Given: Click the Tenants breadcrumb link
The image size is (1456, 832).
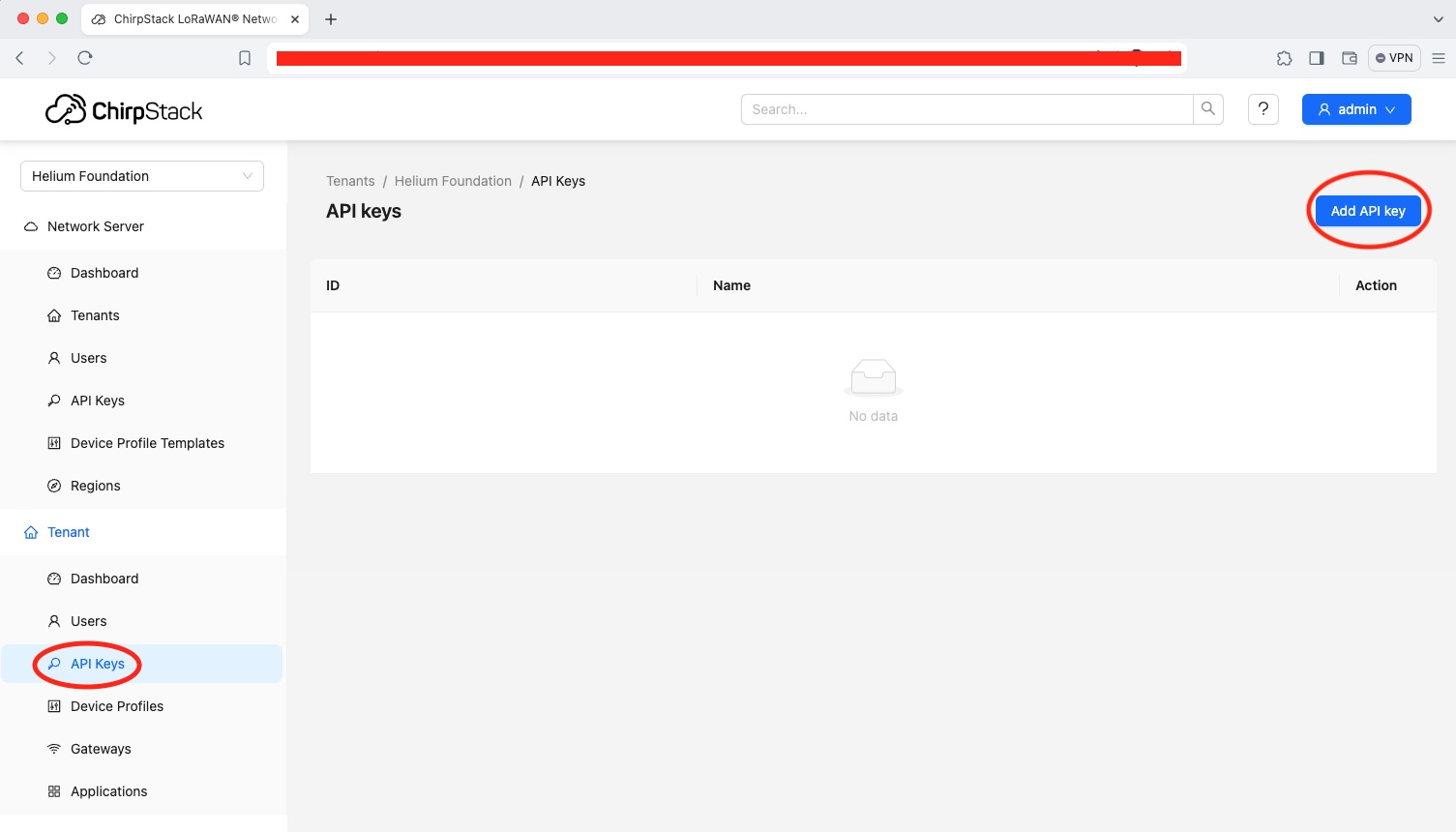Looking at the screenshot, I should click(350, 181).
